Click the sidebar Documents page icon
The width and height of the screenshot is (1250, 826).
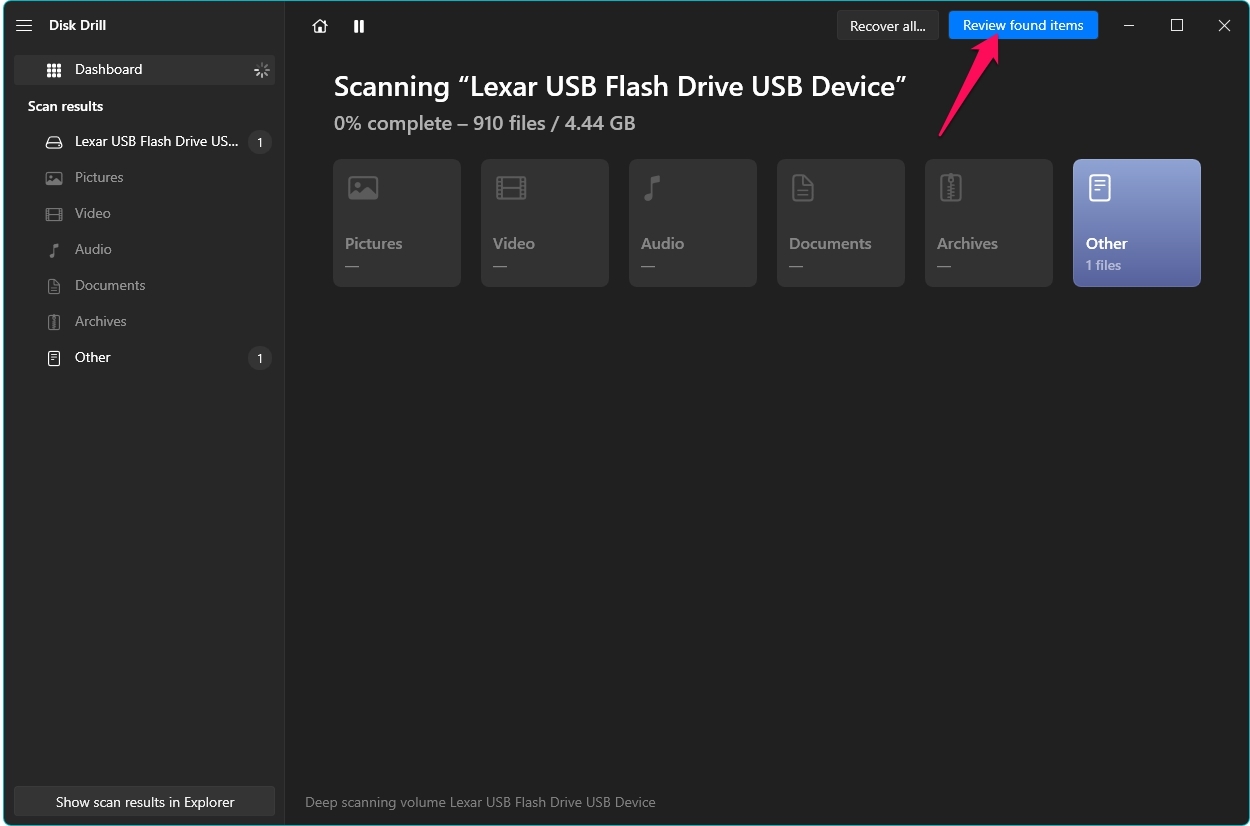tap(54, 286)
